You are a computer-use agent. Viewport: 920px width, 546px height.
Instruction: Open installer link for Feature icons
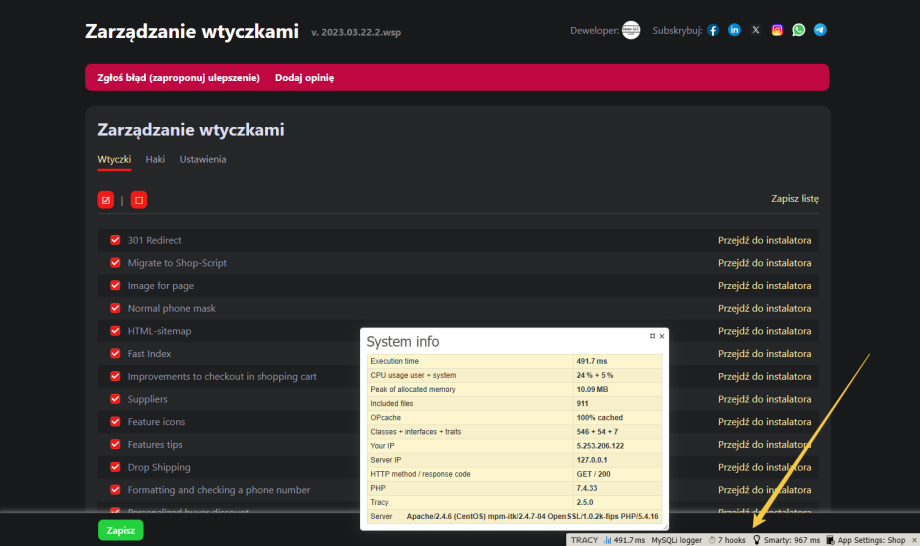click(x=765, y=422)
